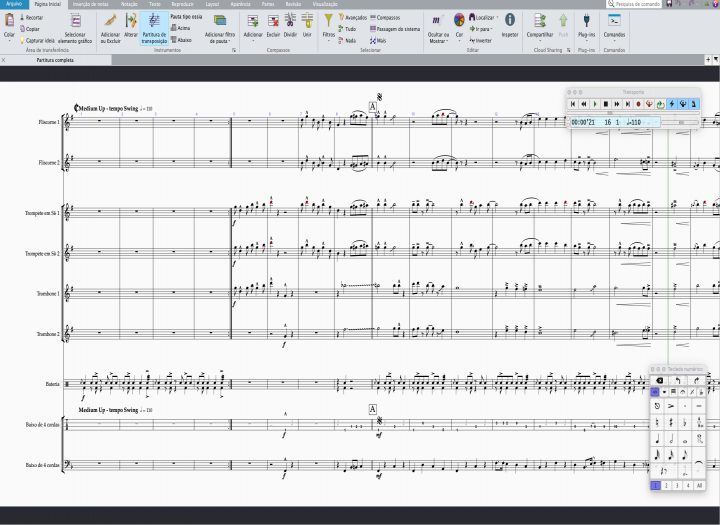
Task: Click the Copiar button
Action: coord(33,29)
